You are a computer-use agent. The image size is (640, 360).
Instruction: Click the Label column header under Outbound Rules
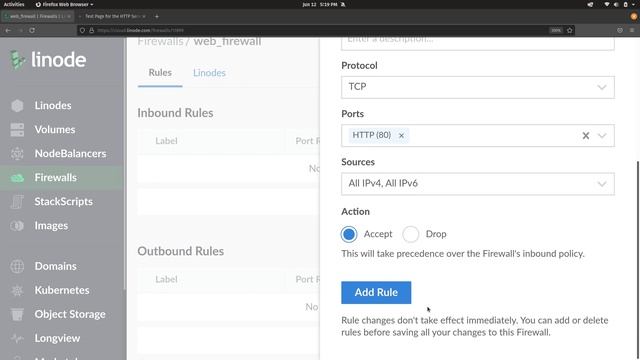[x=166, y=279]
